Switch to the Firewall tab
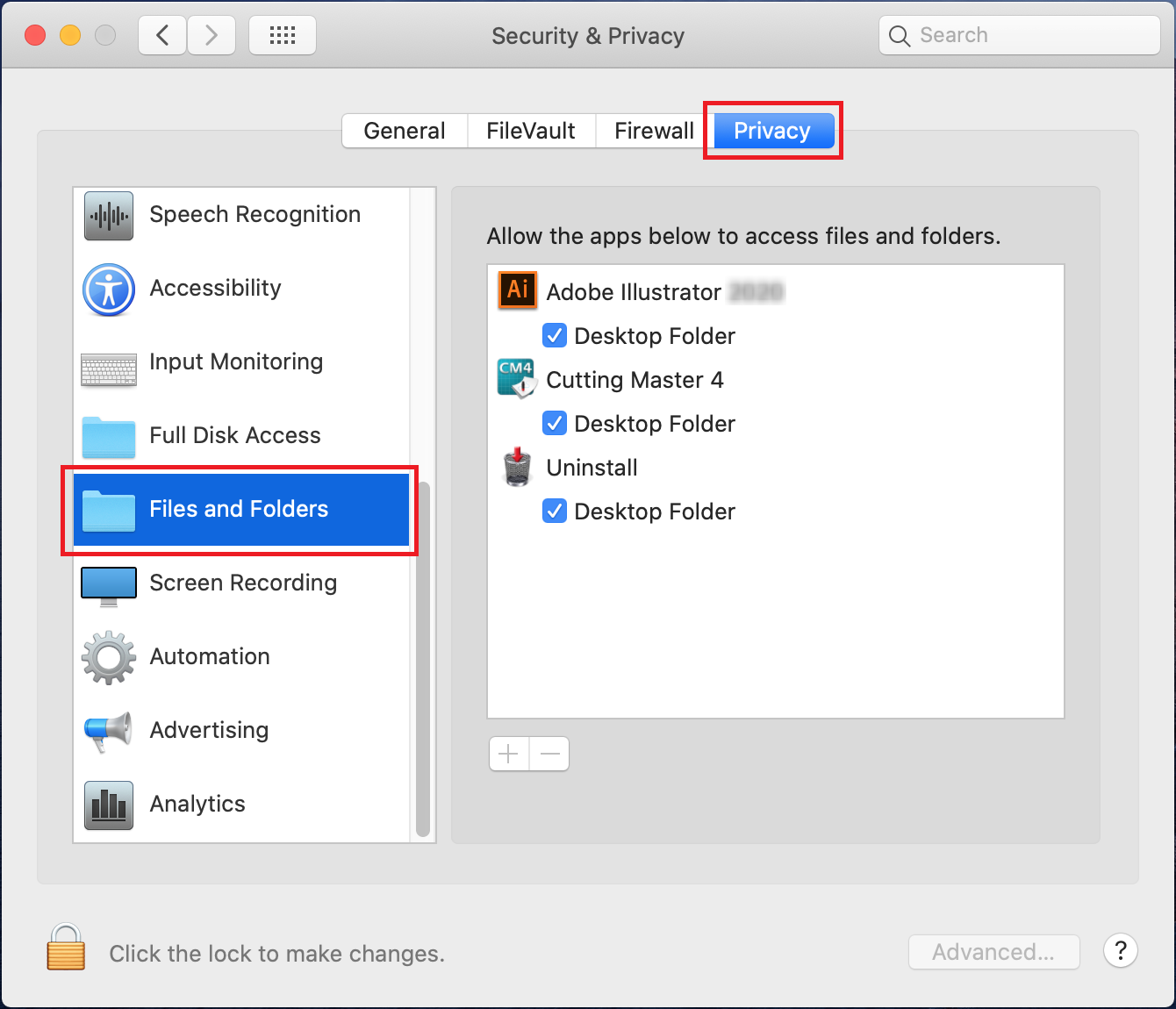The height and width of the screenshot is (1009, 1176). tap(654, 131)
